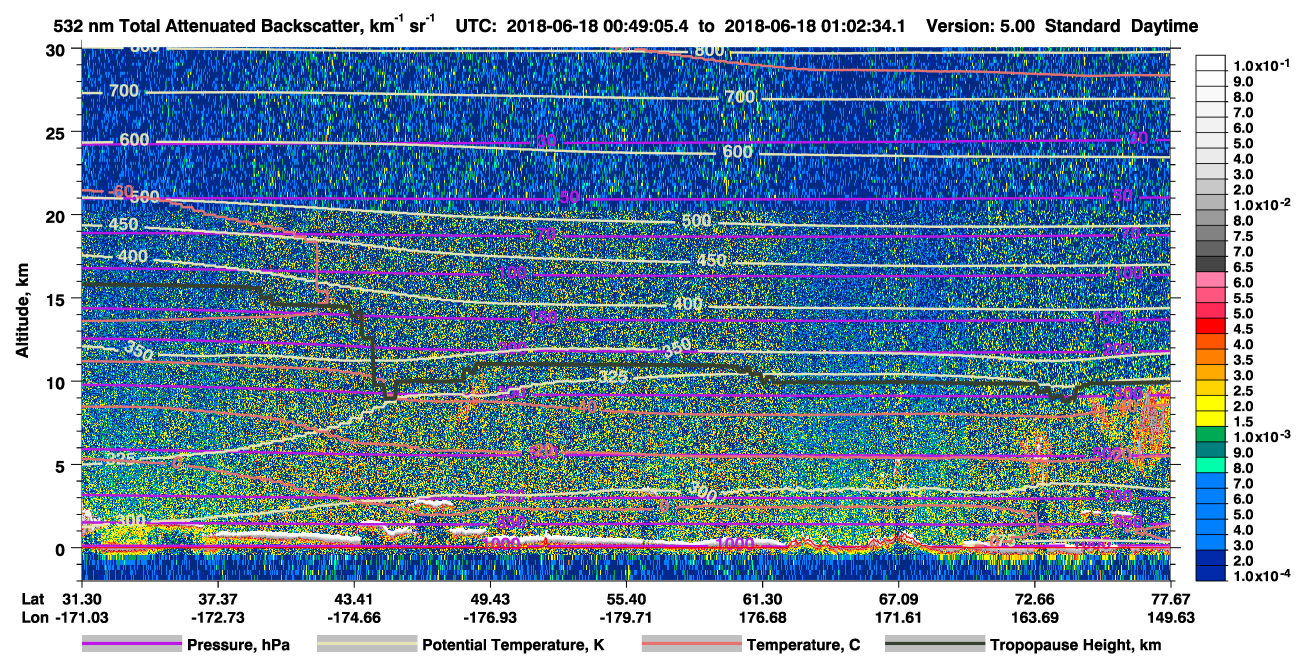Screen dimensions: 1300x667
Task: Click the altitude tick label '25'
Action: [x=57, y=133]
